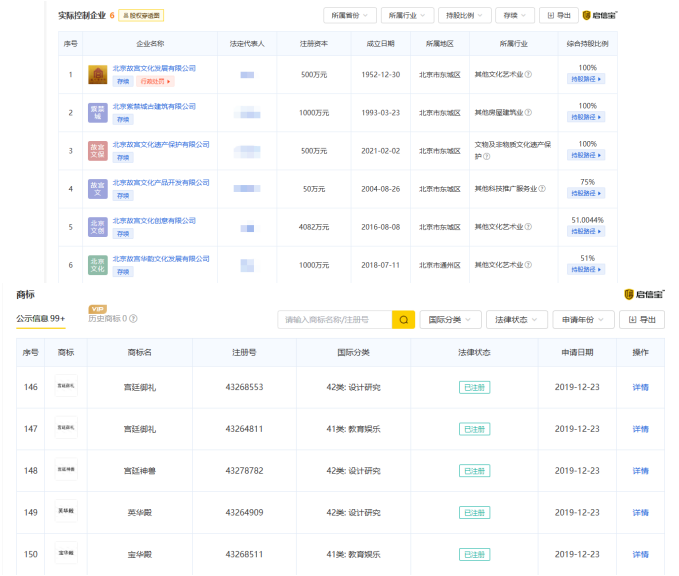The width and height of the screenshot is (679, 576).
Task: Open 持股路径 for the 75% row
Action: pos(586,193)
